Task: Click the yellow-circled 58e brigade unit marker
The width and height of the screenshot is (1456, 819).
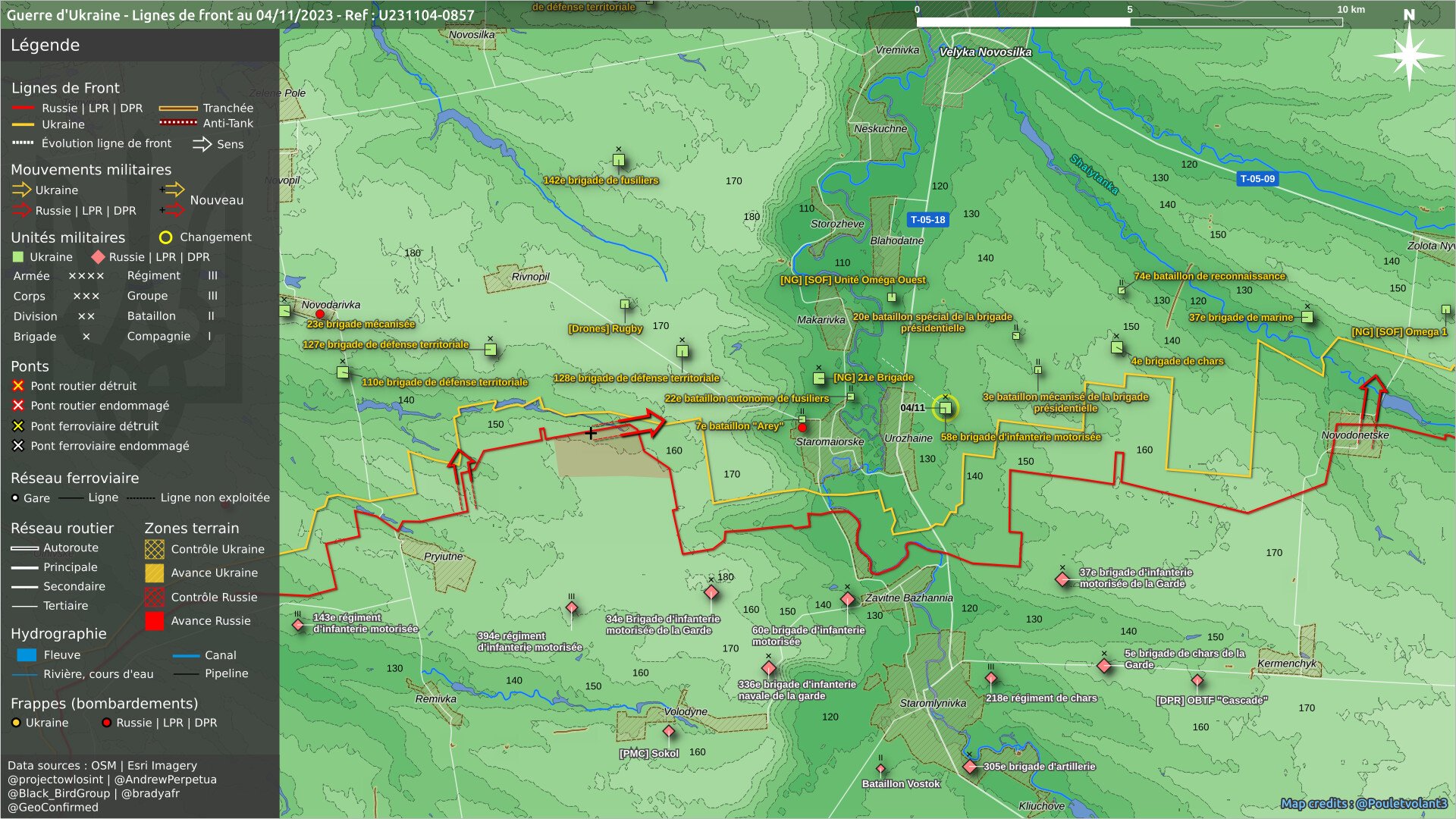Action: (x=945, y=408)
